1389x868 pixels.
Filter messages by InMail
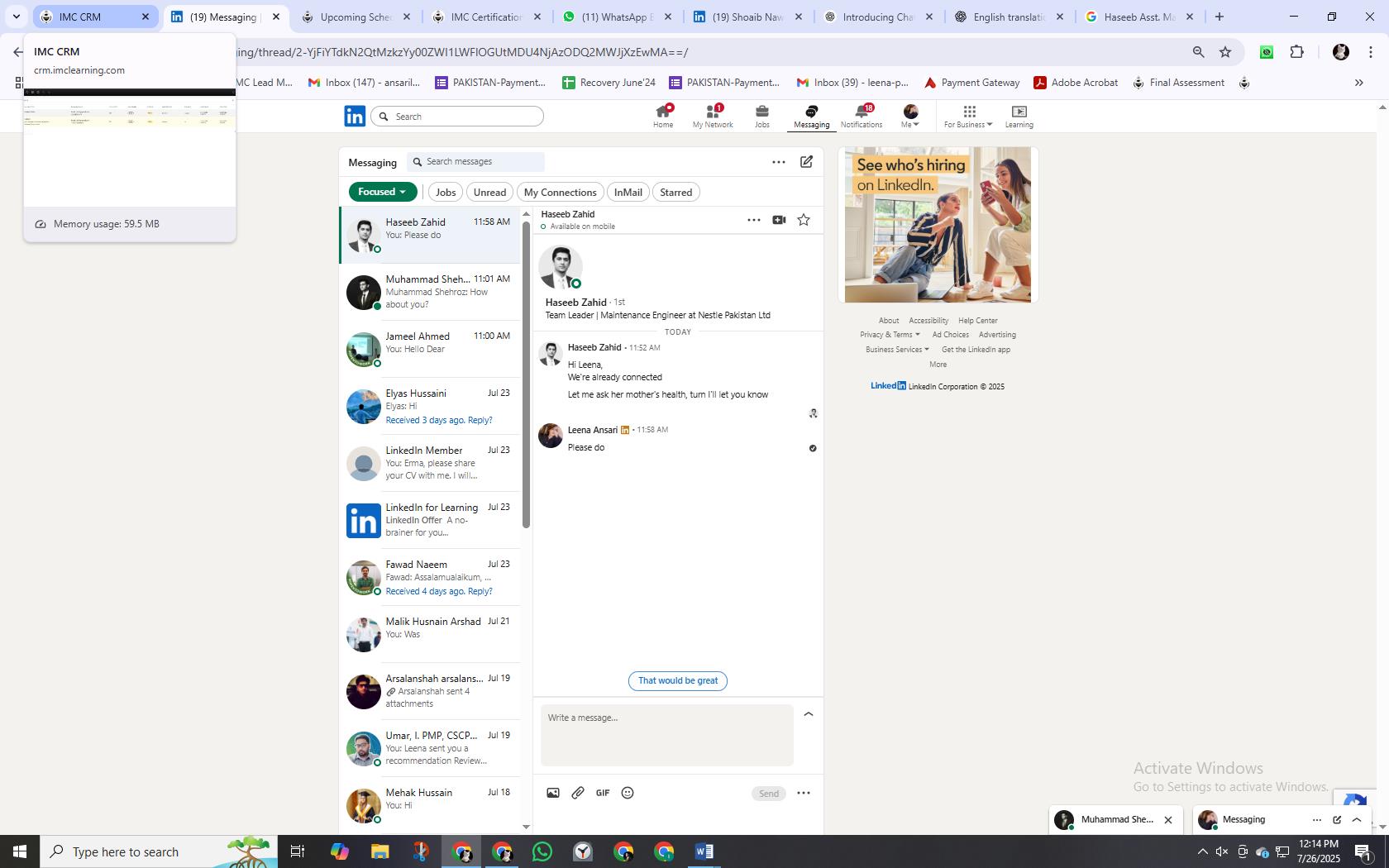(x=628, y=192)
